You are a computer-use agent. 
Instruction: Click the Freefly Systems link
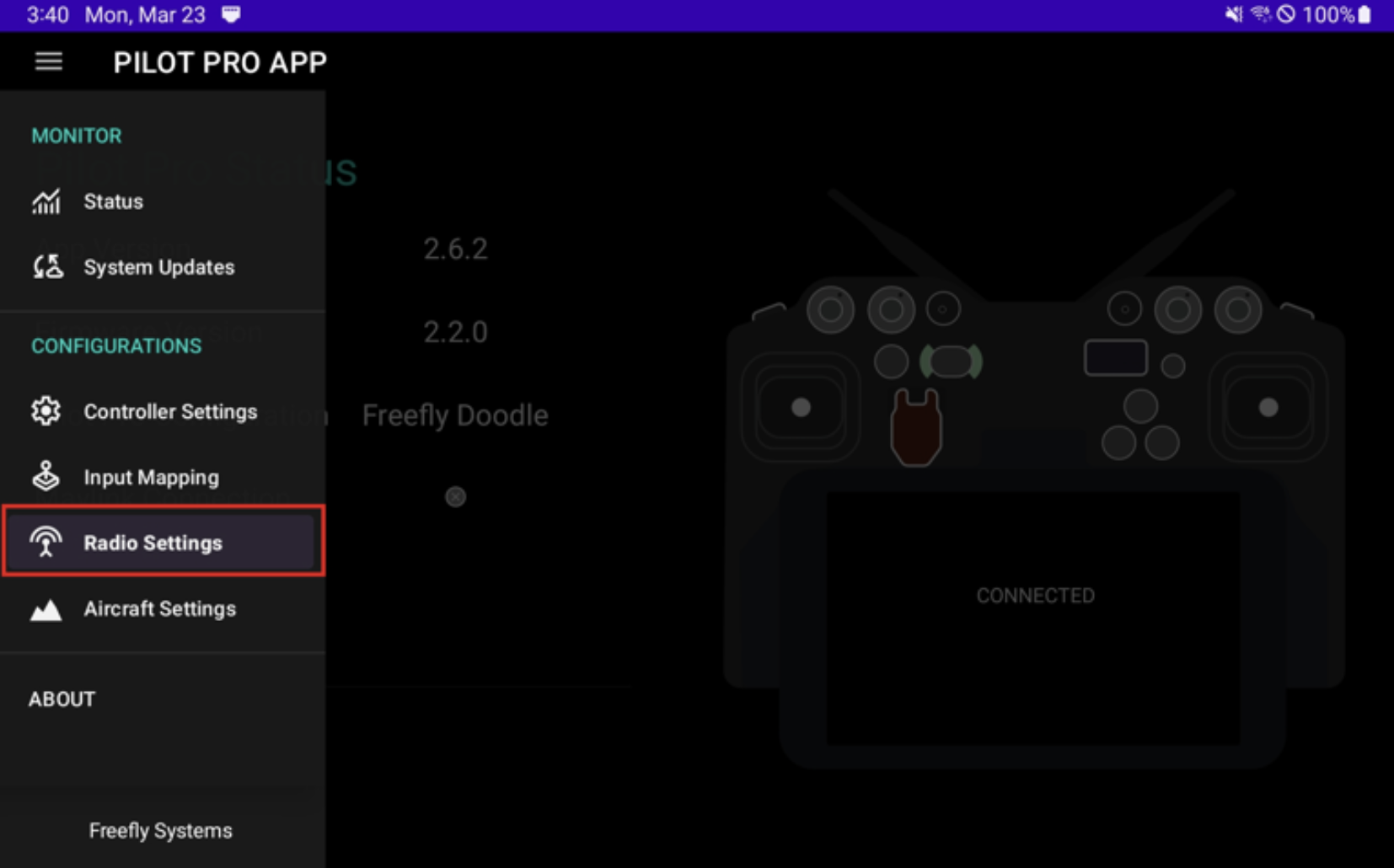160,831
